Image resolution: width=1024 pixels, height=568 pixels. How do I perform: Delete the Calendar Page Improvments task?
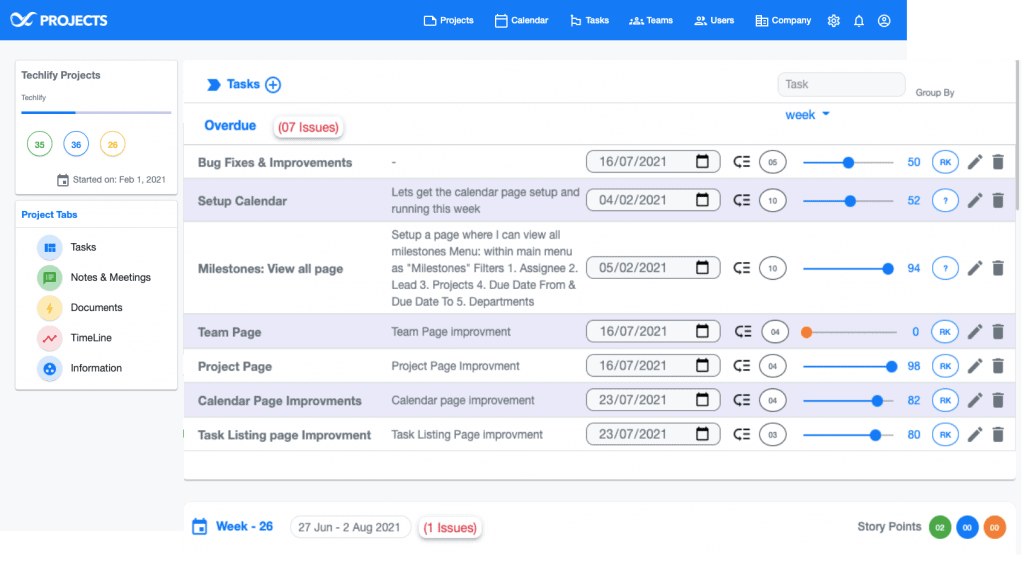[998, 400]
